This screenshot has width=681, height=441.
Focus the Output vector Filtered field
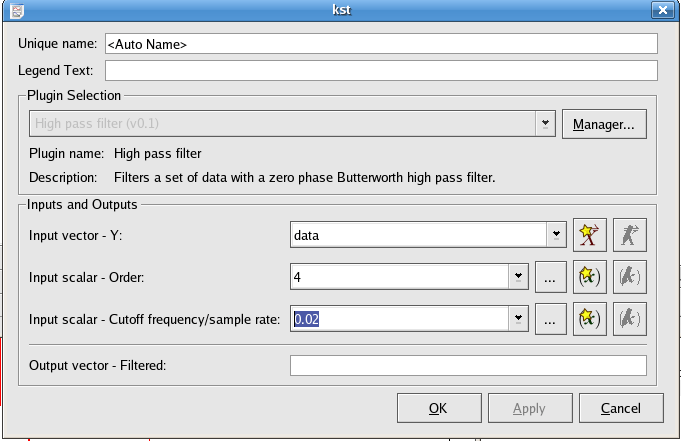pos(468,365)
